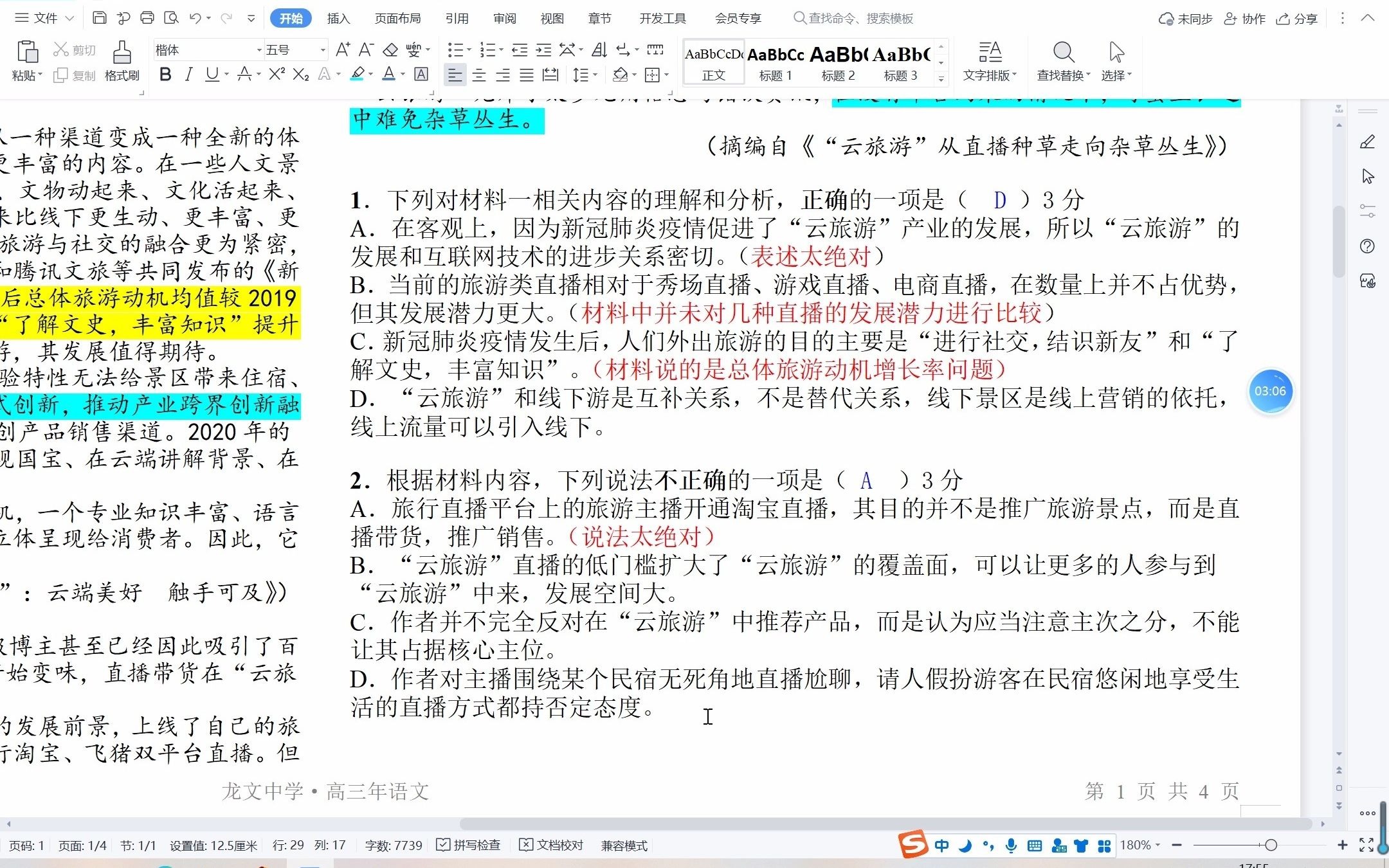Increase font size with A+ icon
Screen dimensions: 1389x868
343,50
